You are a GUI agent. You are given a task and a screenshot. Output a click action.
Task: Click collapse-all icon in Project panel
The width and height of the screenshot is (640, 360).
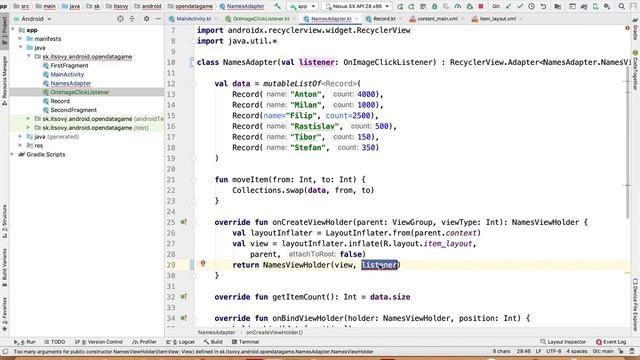[x=132, y=19]
